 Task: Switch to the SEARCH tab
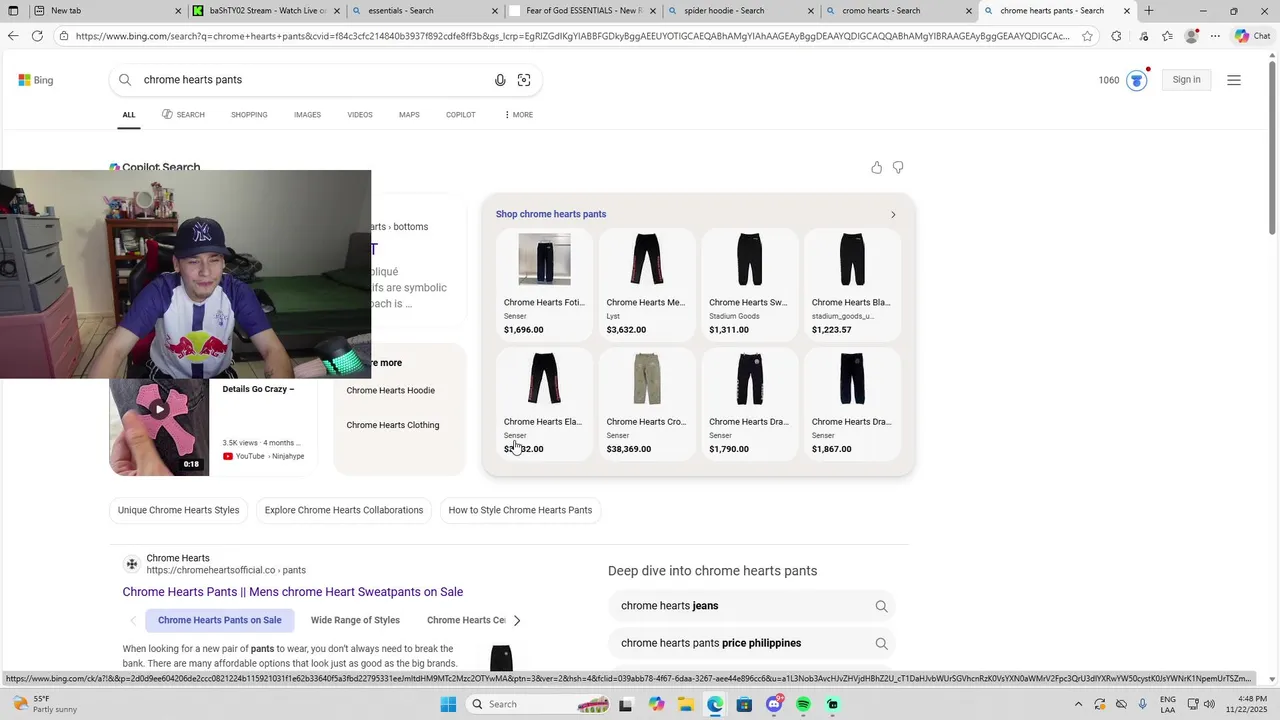pos(183,115)
